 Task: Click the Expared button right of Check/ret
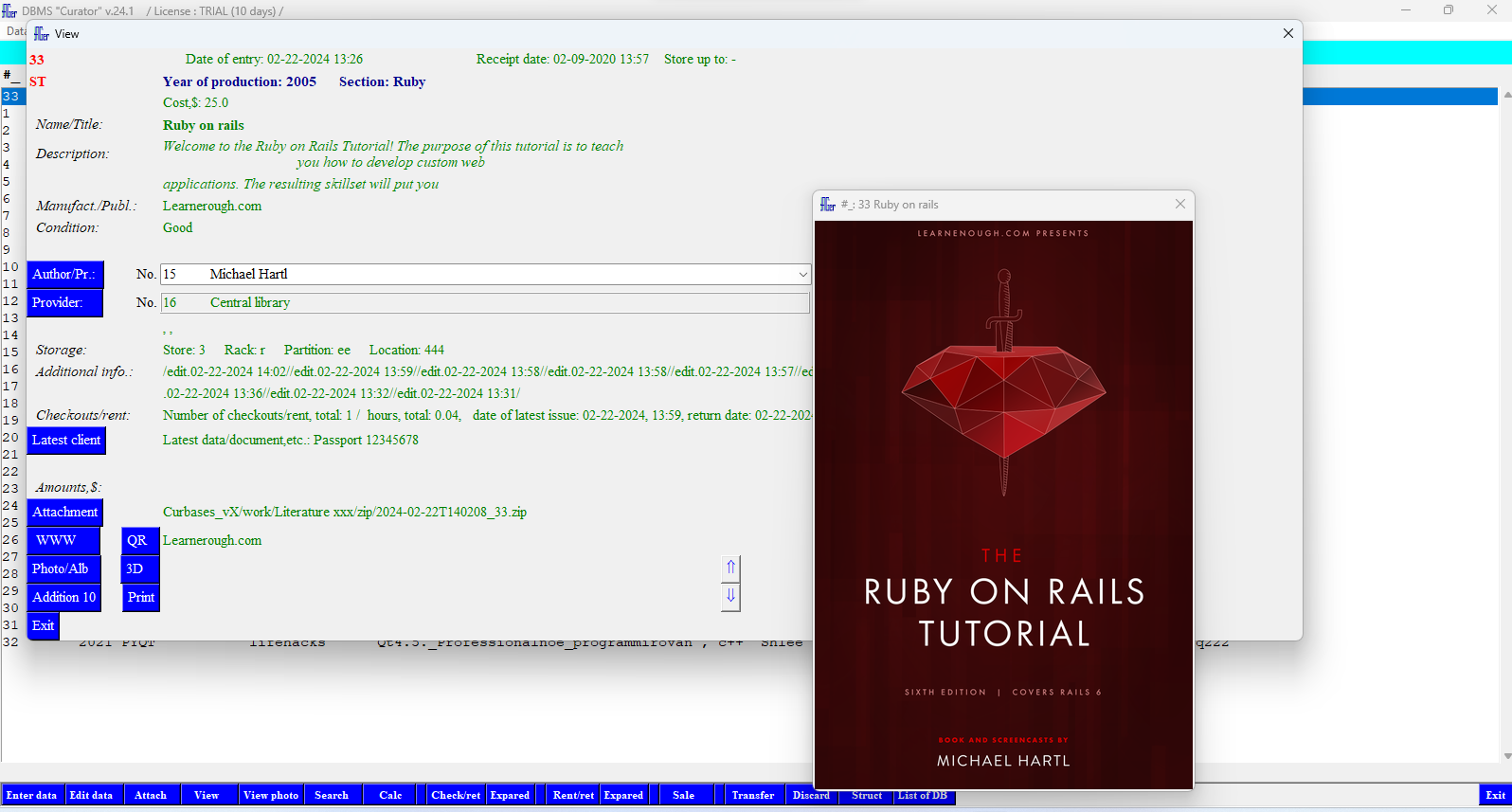510,795
